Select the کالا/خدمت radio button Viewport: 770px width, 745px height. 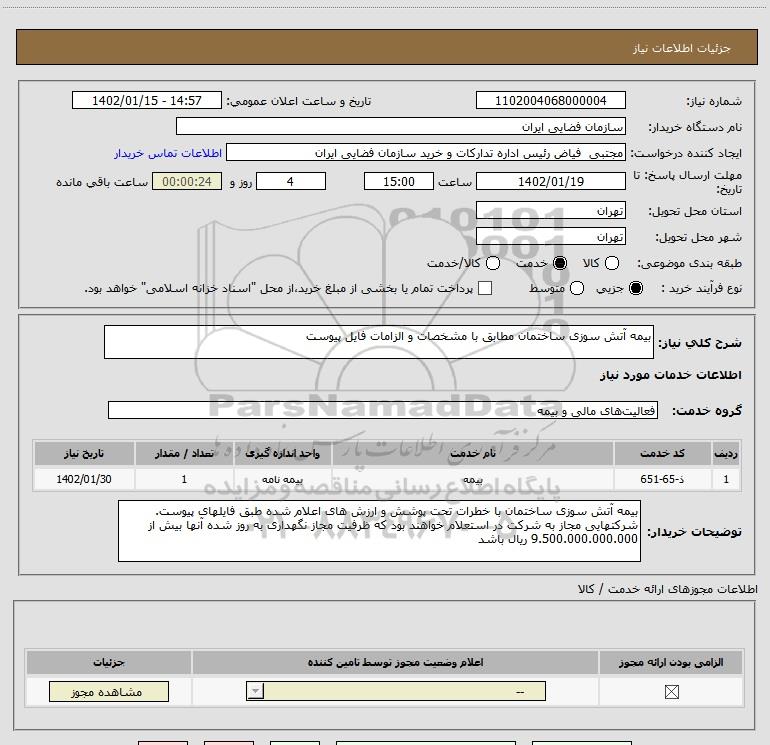(493, 263)
